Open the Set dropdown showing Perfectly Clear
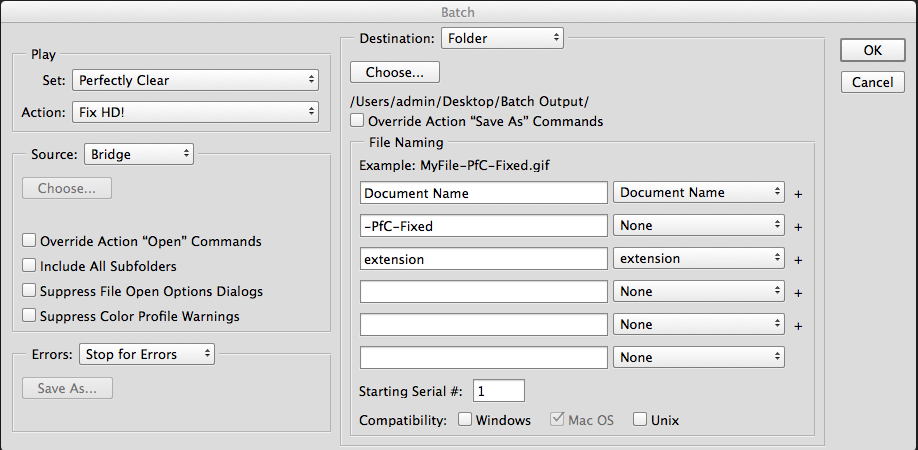 196,80
